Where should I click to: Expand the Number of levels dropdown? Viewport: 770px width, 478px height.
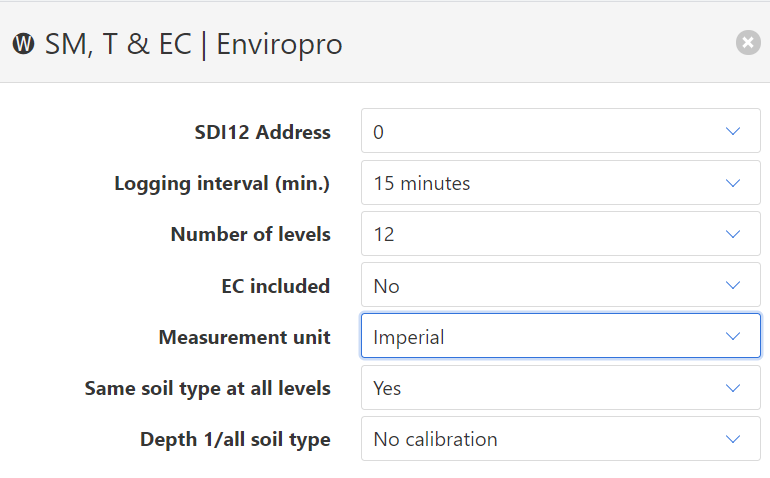(x=560, y=234)
